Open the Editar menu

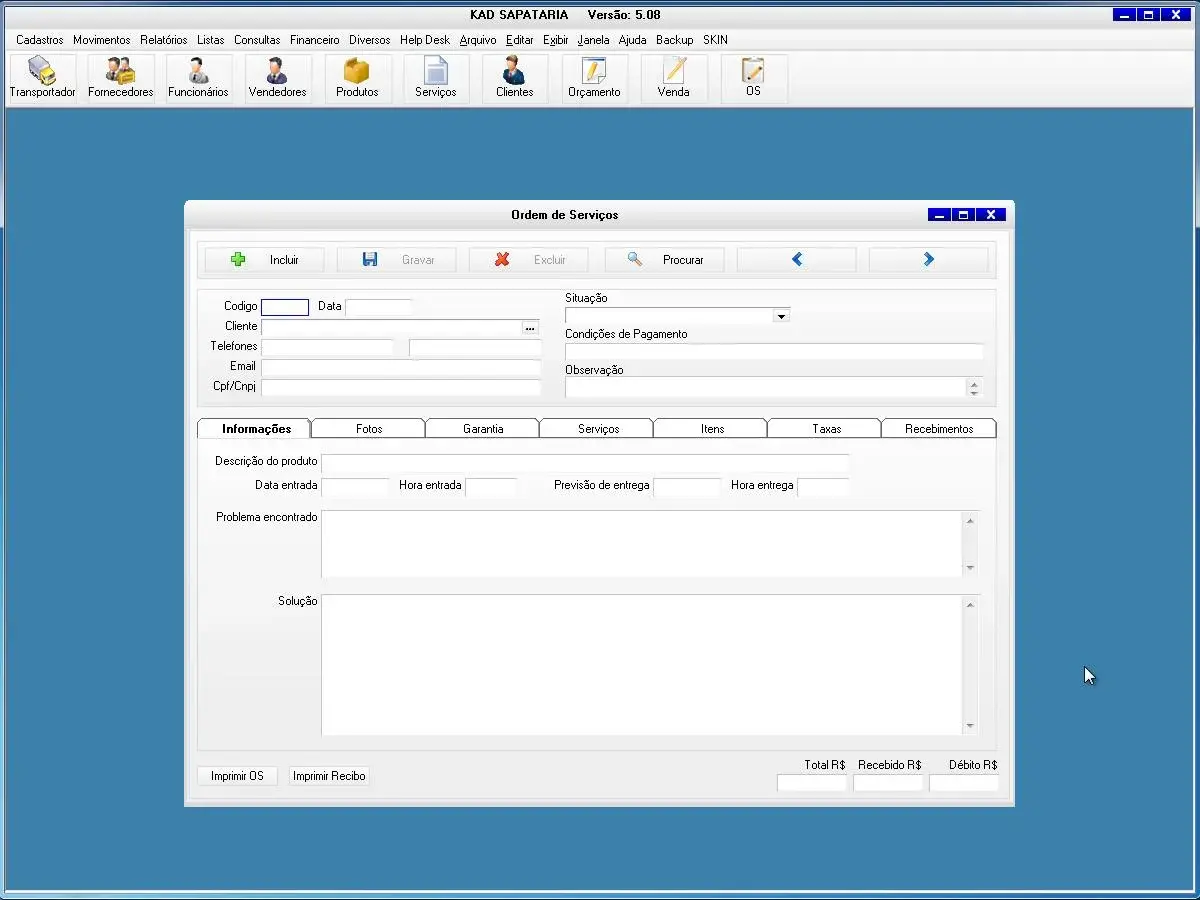(520, 40)
